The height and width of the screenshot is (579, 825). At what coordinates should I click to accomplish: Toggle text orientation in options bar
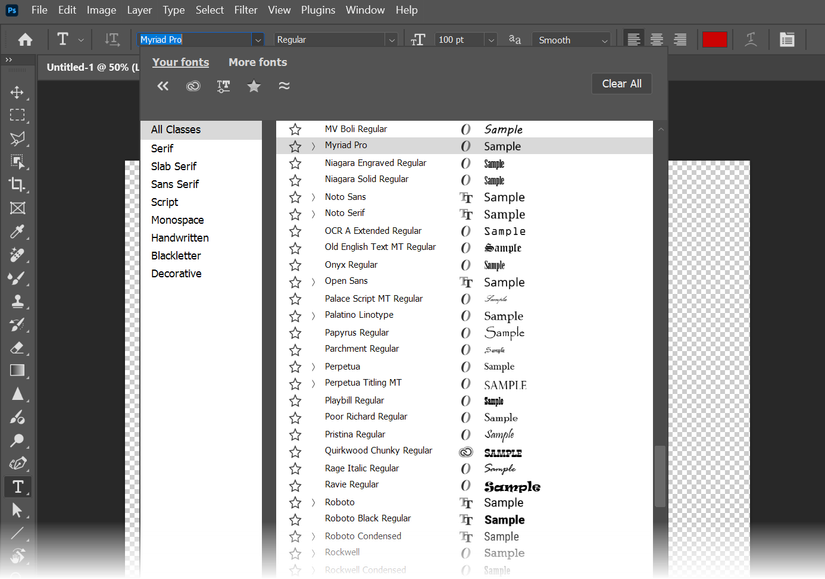point(112,39)
